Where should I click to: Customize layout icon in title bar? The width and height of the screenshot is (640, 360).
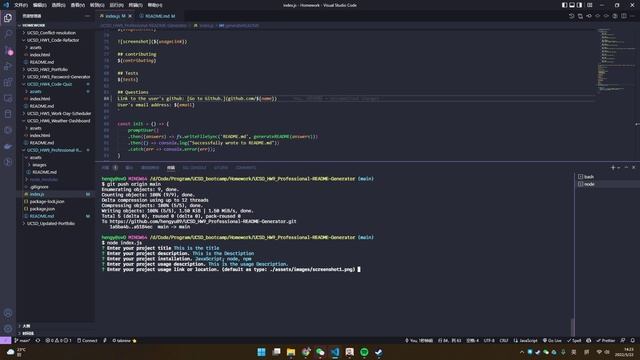589,5
